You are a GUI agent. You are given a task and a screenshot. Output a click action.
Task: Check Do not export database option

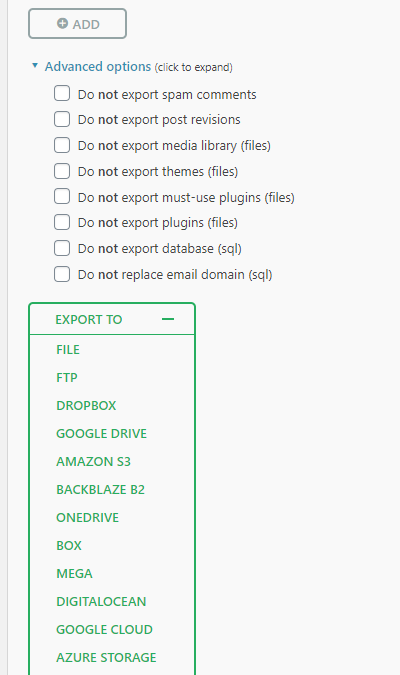[x=62, y=248]
